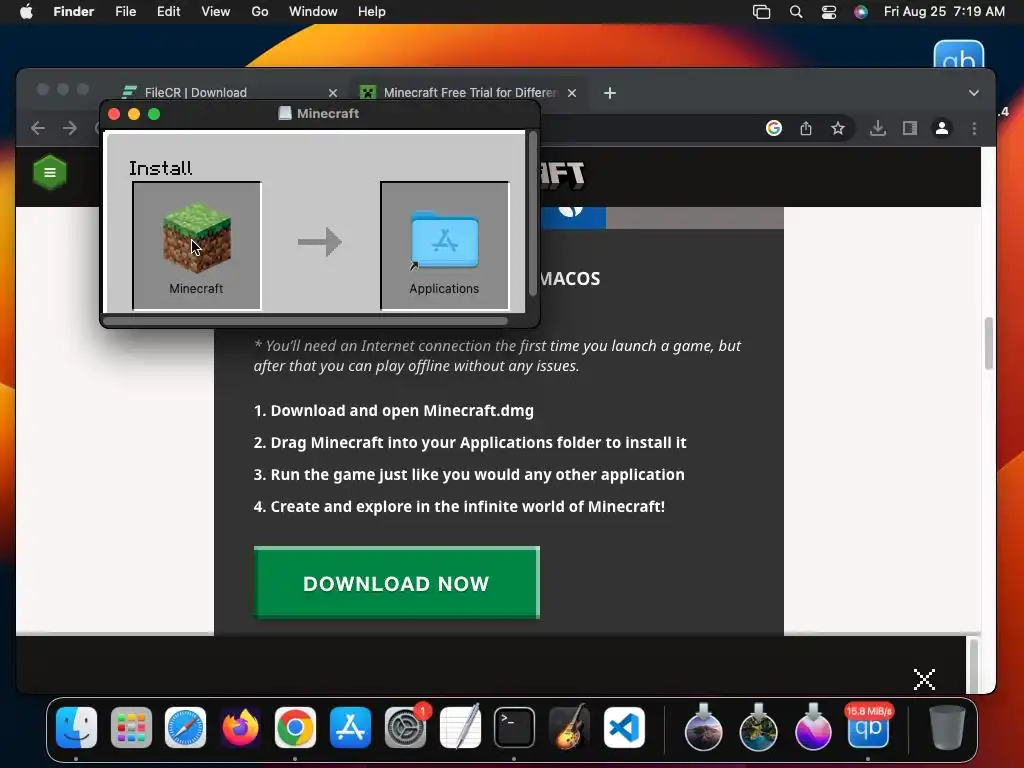Click the Siri menu bar icon

(861, 12)
